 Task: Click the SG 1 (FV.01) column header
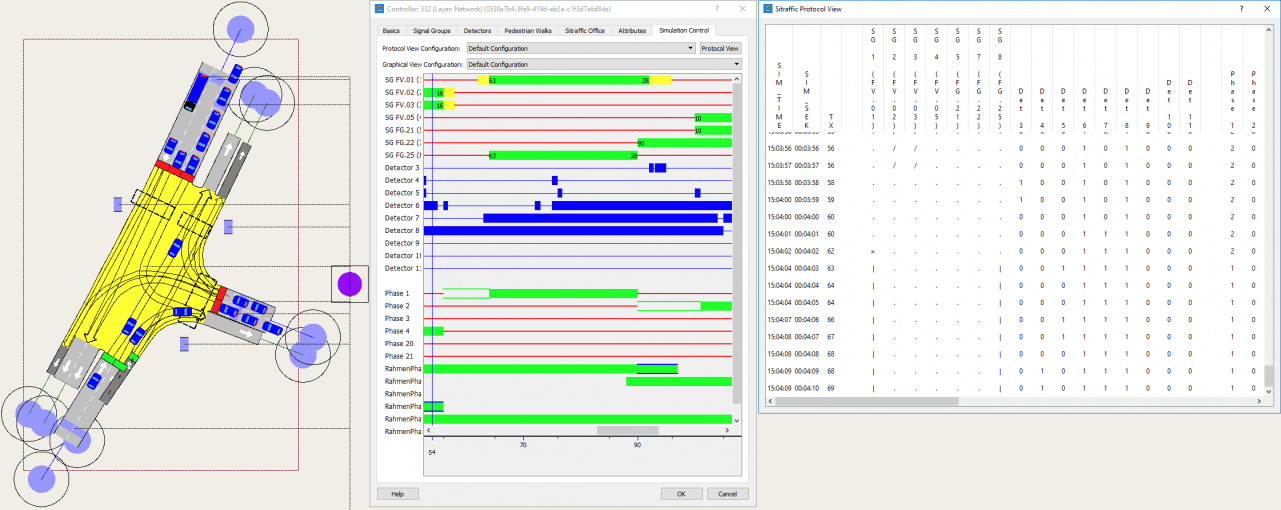click(873, 77)
